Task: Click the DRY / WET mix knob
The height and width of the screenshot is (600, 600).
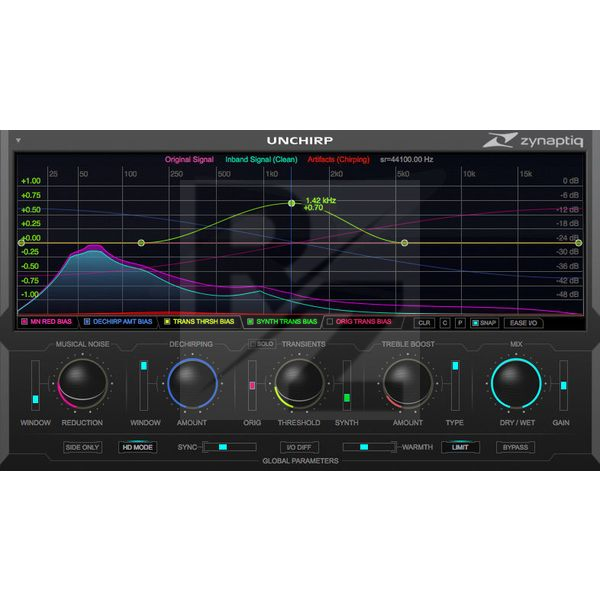Action: coord(516,384)
